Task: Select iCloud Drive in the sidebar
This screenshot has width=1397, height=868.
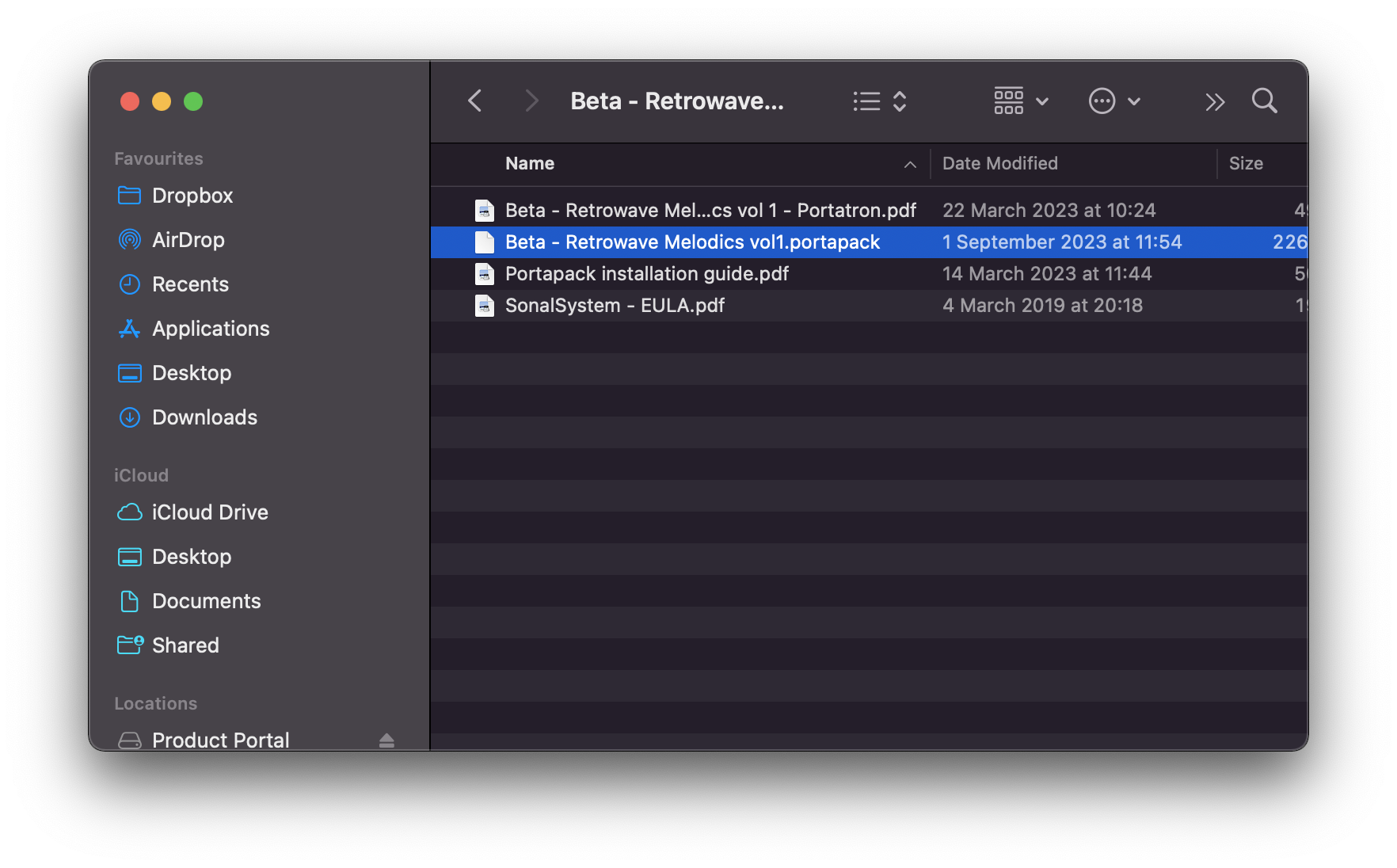Action: [210, 512]
